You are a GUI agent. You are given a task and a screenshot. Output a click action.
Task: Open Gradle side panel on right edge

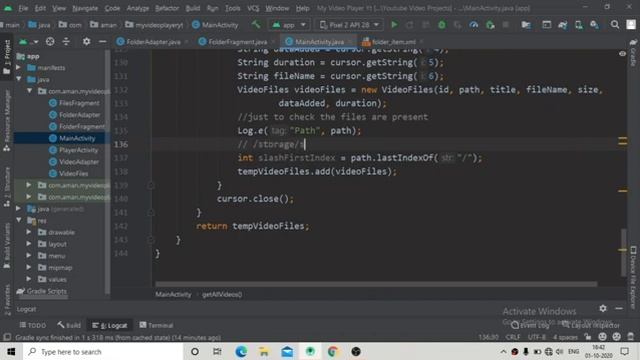(x=633, y=53)
